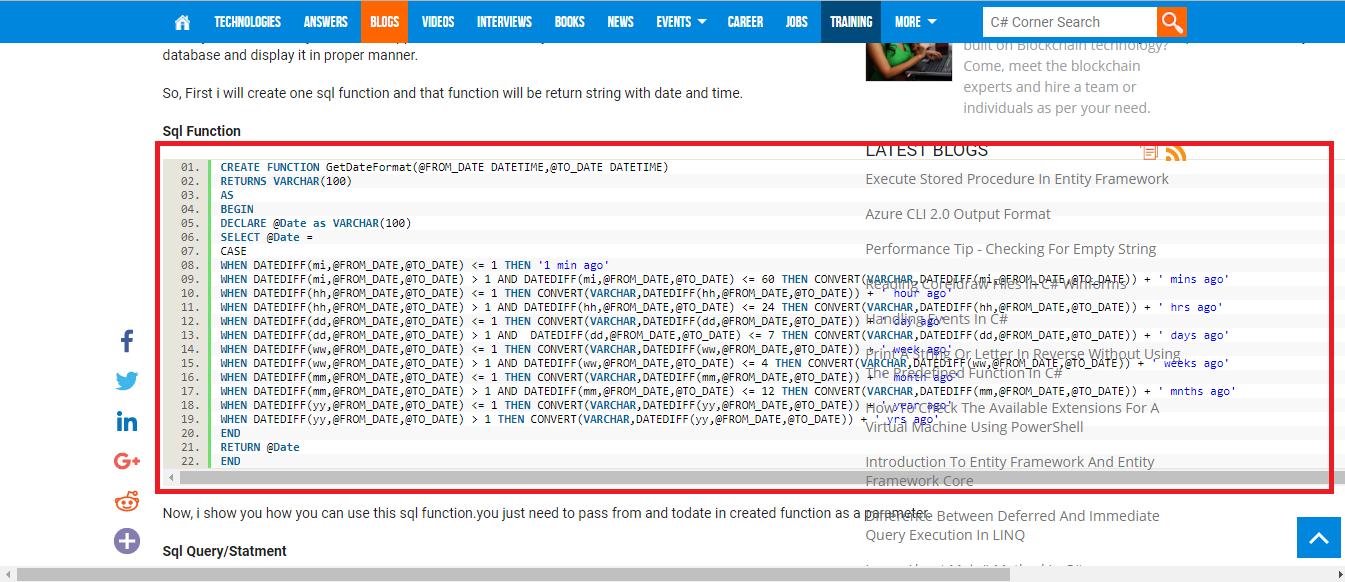Viewport: 1345px width, 582px height.
Task: Expand the Events dropdown menu
Action: pyautogui.click(x=681, y=22)
